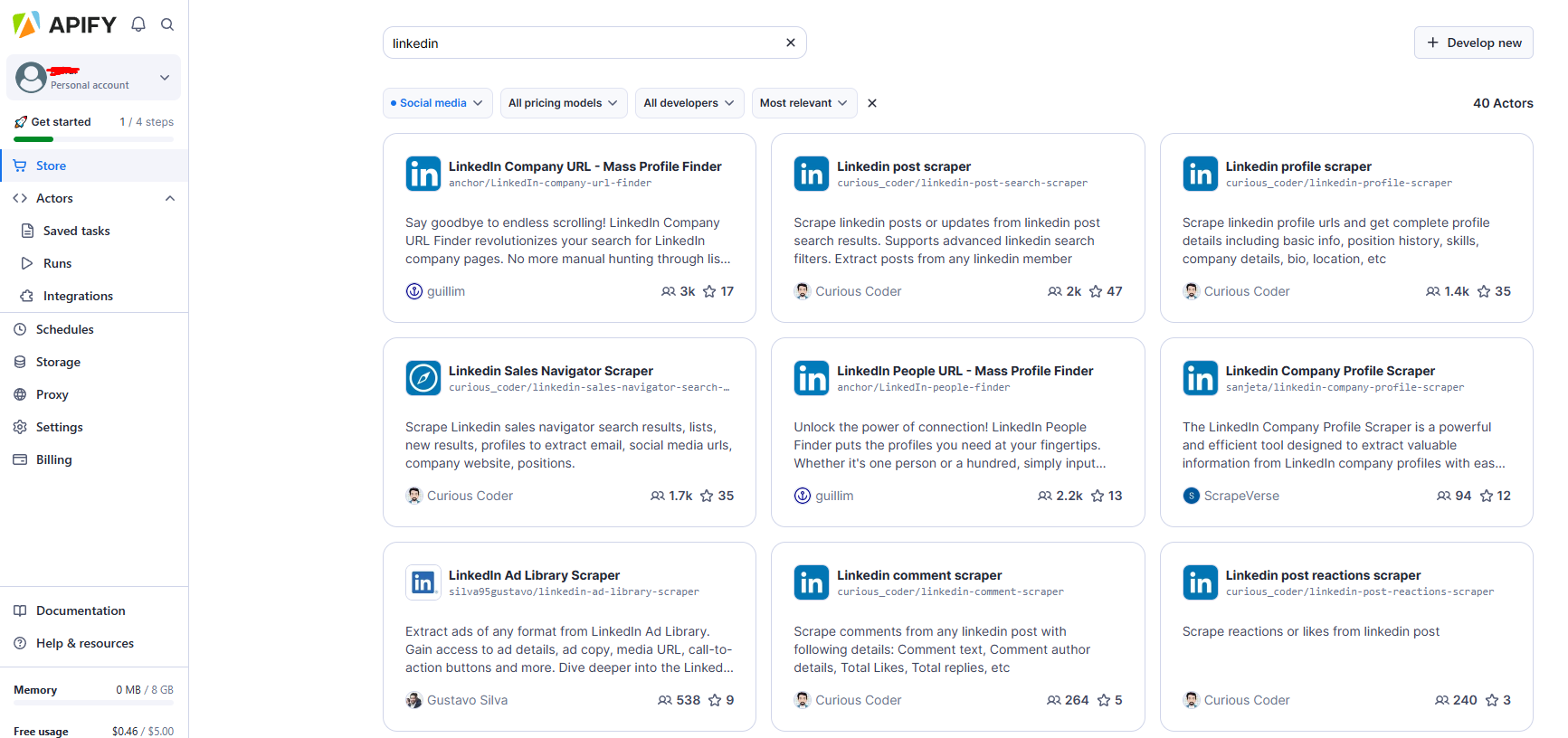Click users icon on Linkedin profile scraper
This screenshot has width=1568, height=738.
click(1433, 291)
